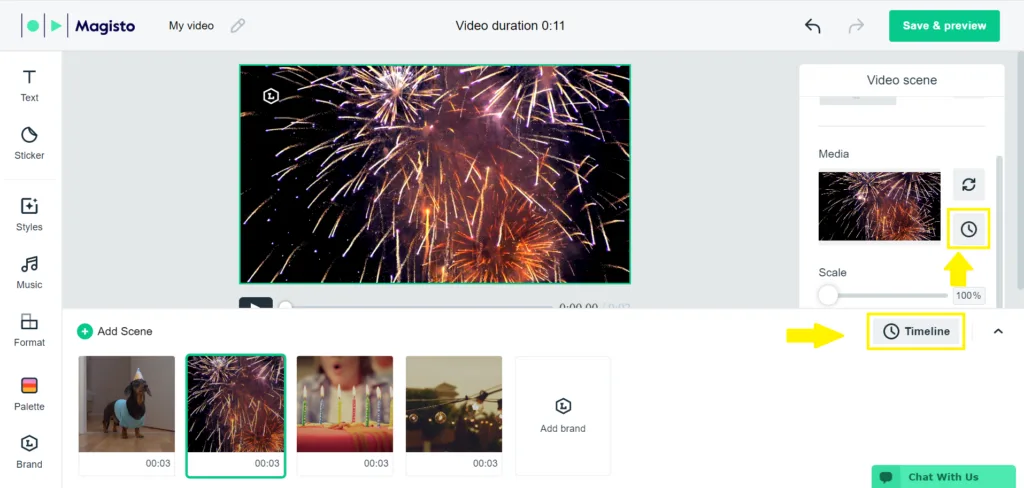Image resolution: width=1024 pixels, height=488 pixels.
Task: Click Save & preview button
Action: point(944,26)
